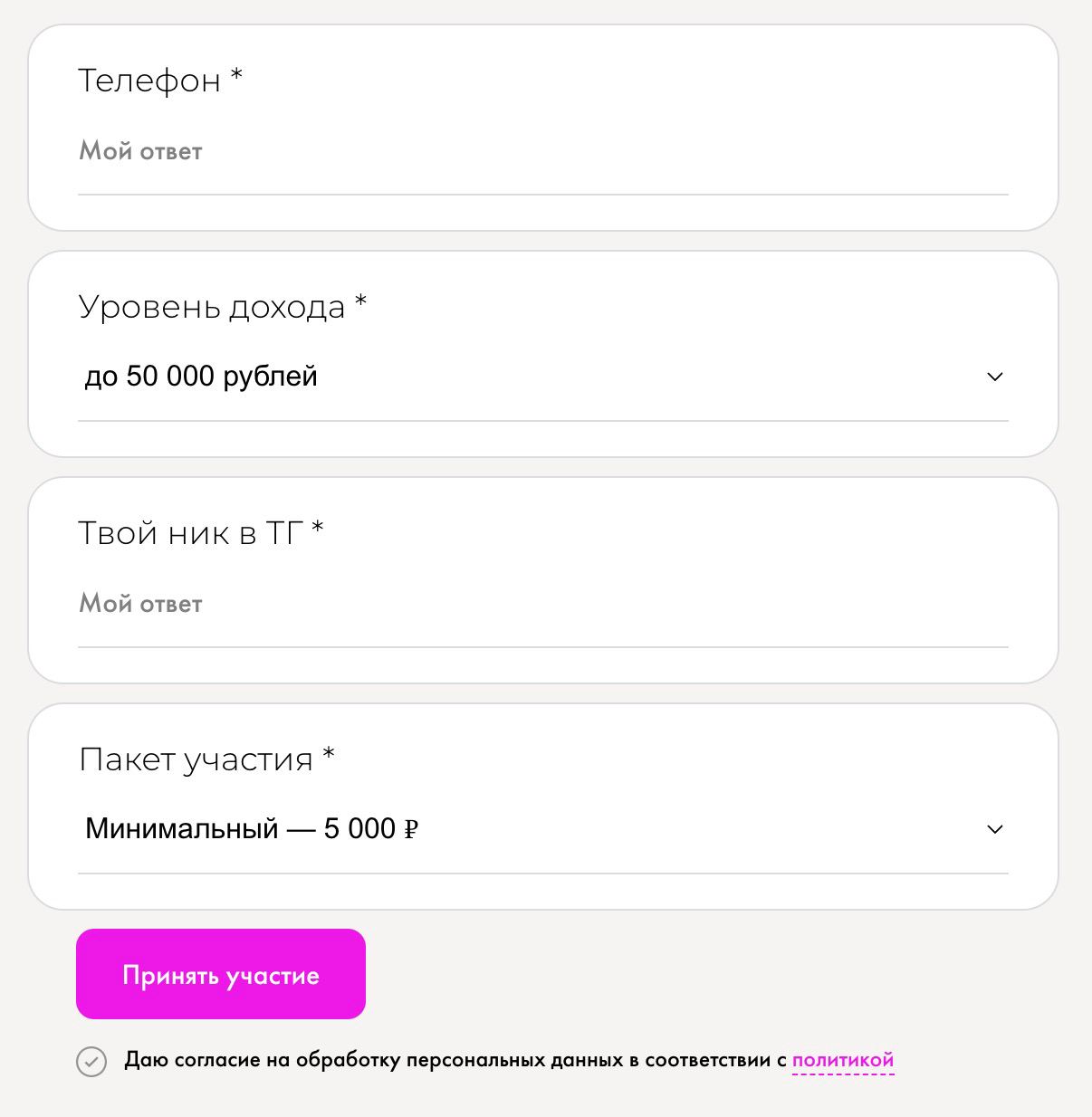Click the chevron icon in Пакет участия
Screen dimensions: 1092x1117
pos(995,829)
